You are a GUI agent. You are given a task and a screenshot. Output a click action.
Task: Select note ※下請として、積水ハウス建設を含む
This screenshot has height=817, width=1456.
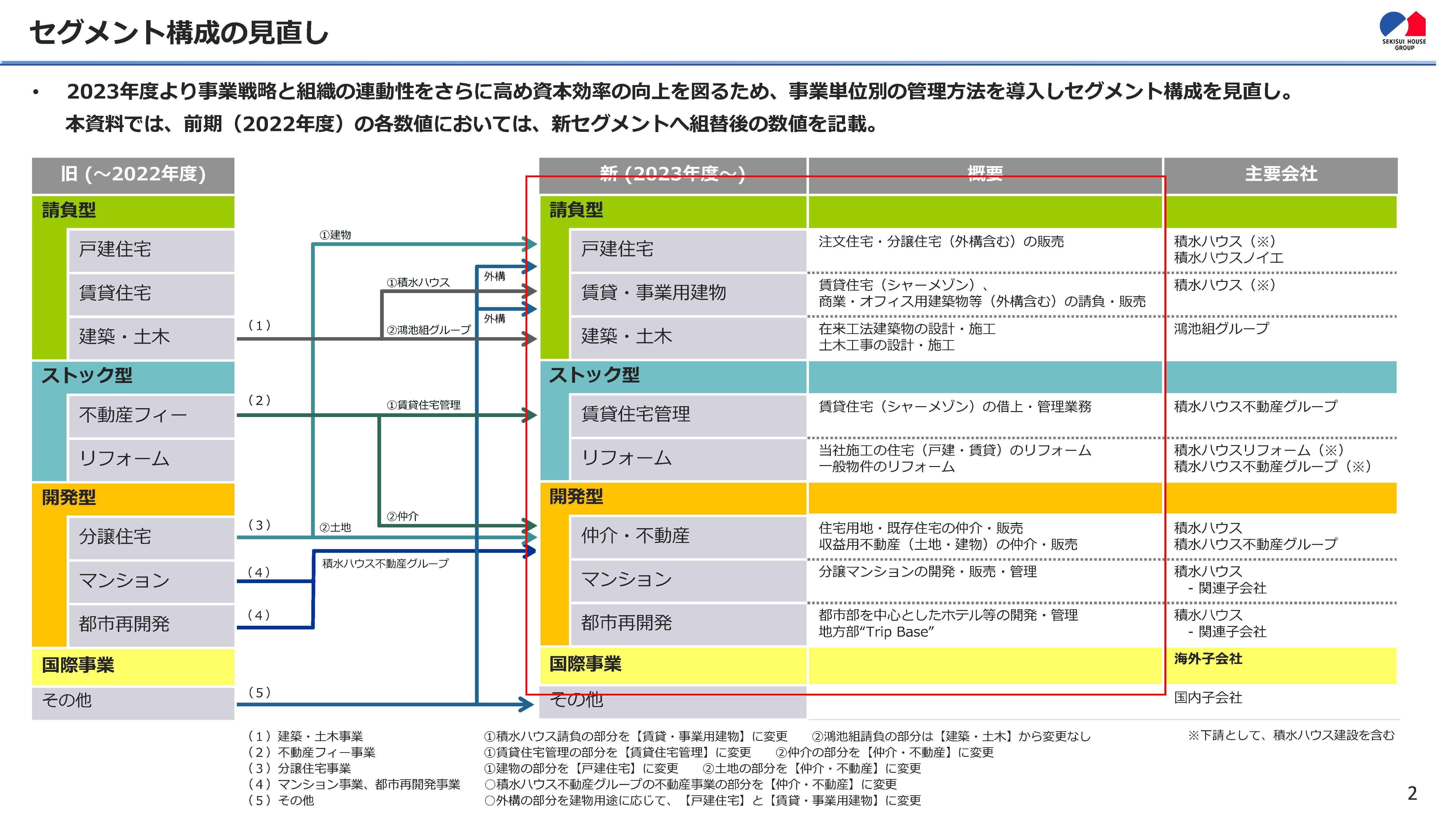point(1292,735)
